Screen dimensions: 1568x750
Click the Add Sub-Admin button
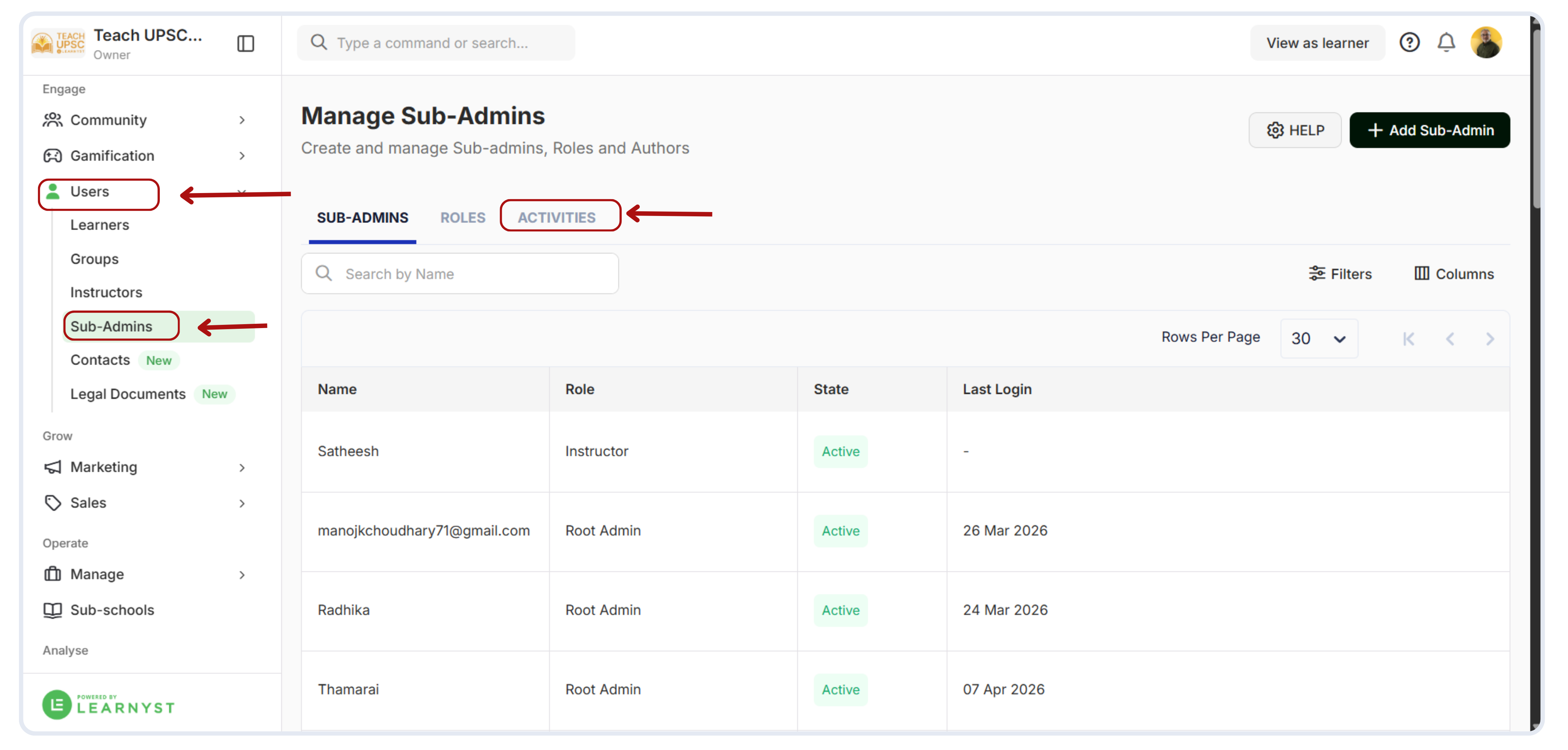pyautogui.click(x=1429, y=130)
